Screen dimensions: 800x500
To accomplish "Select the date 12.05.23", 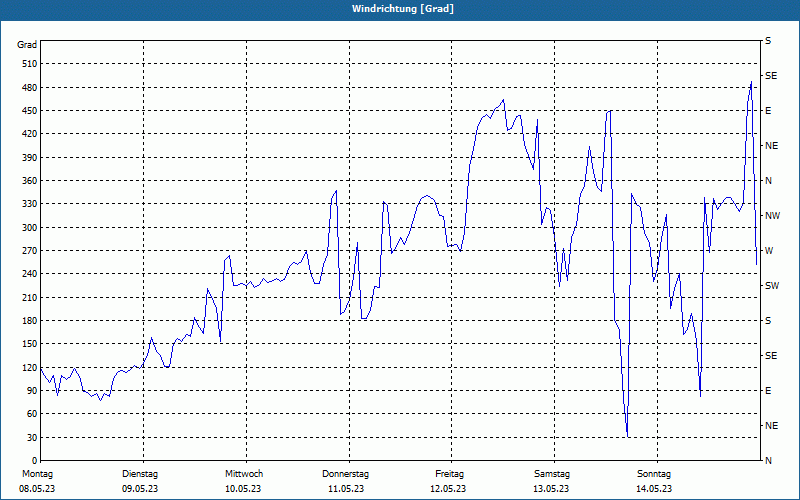I will click(x=448, y=489).
